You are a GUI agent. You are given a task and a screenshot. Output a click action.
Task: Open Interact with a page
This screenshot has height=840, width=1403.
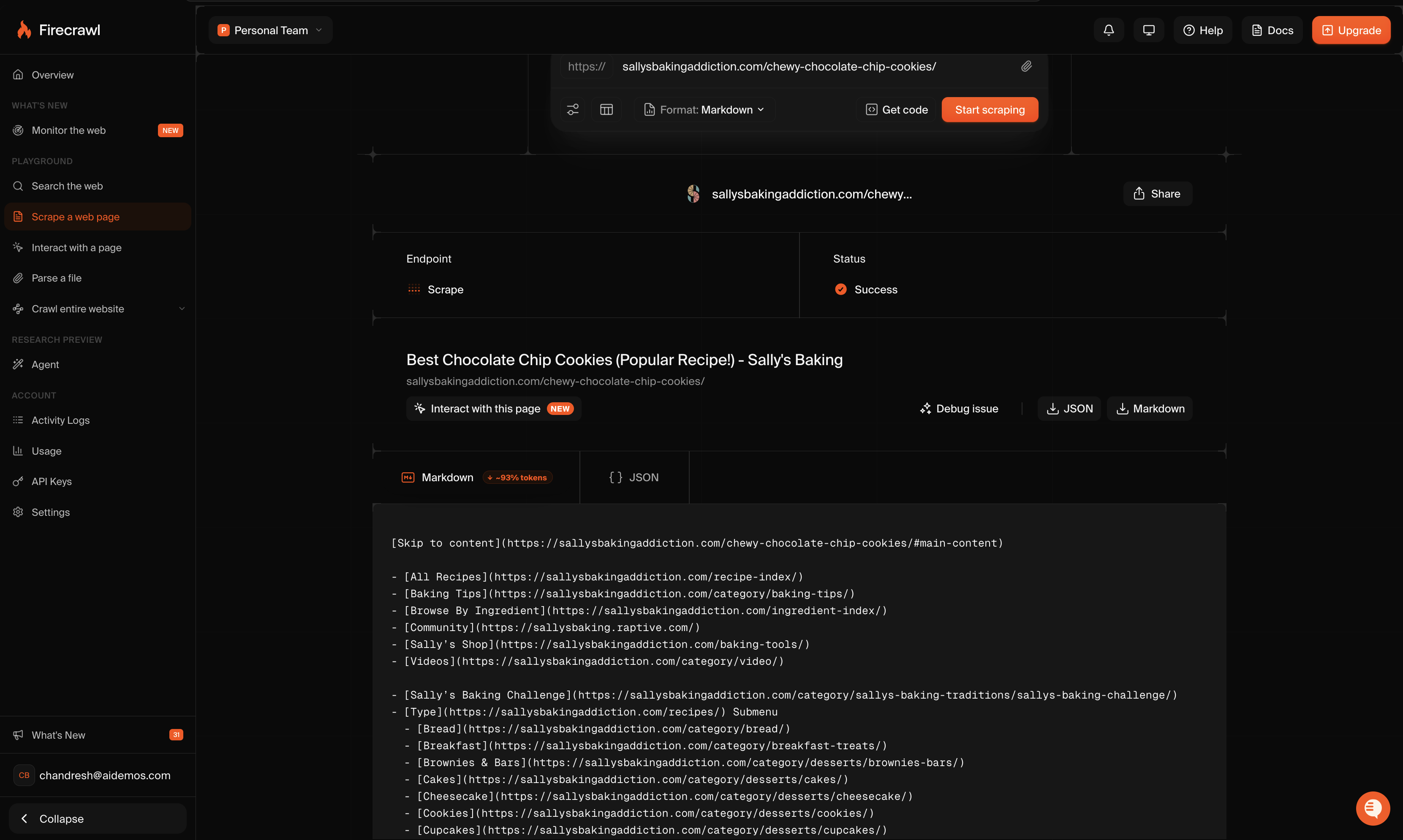98,247
